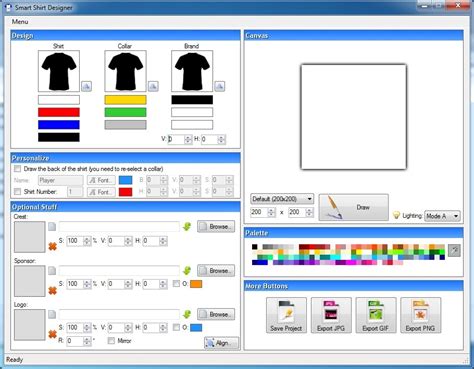Click the Crest S: 100 size stepper
This screenshot has height=369, width=474.
(87, 241)
